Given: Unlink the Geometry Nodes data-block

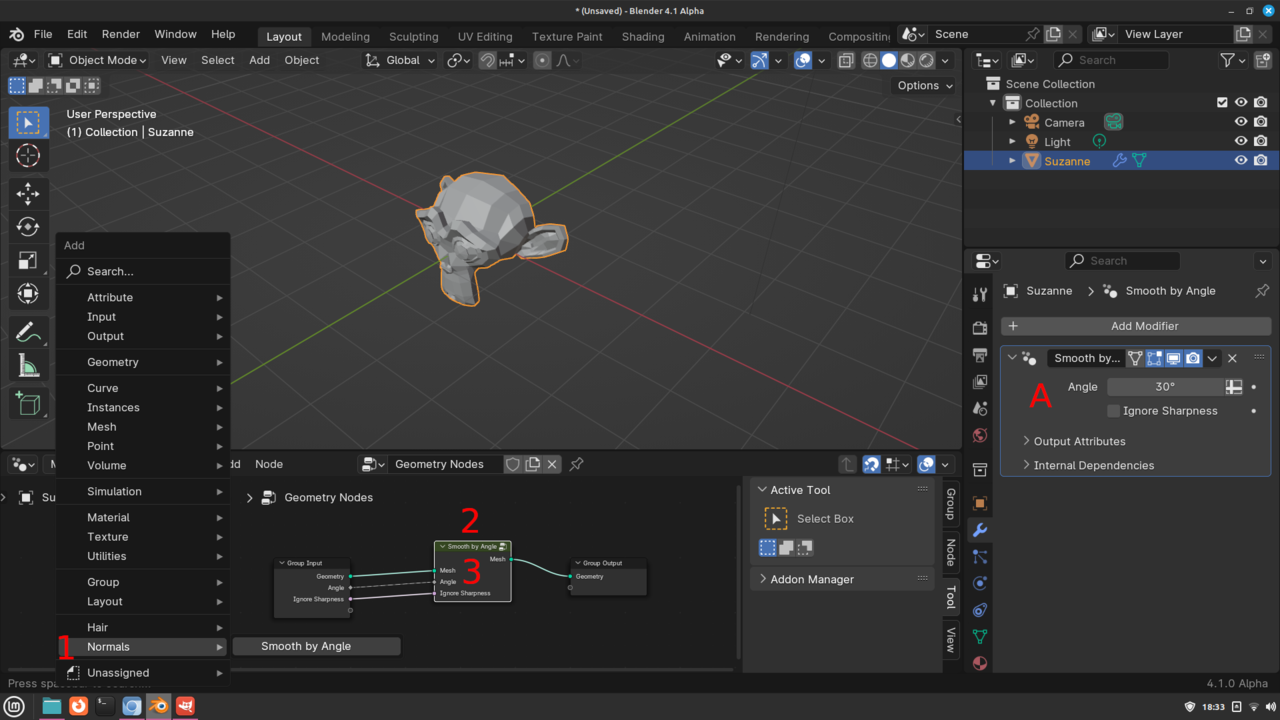Looking at the screenshot, I should tap(552, 464).
